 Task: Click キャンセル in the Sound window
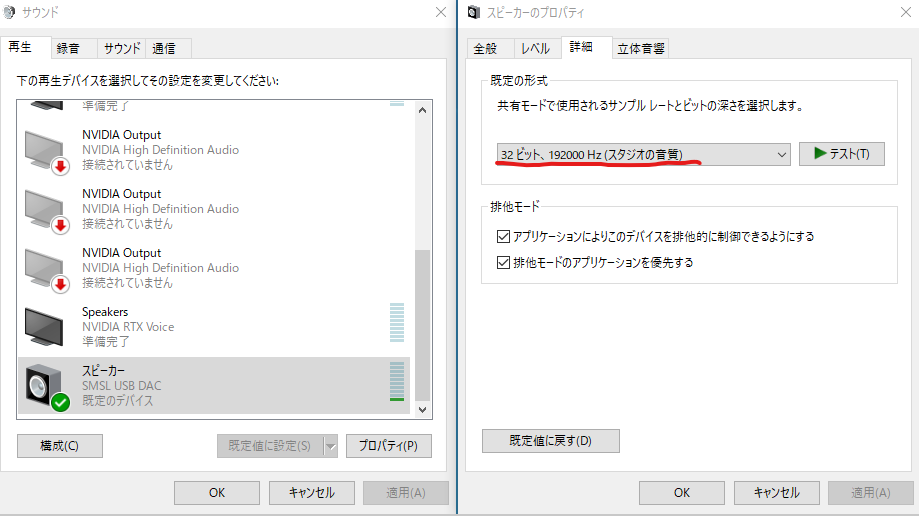312,493
